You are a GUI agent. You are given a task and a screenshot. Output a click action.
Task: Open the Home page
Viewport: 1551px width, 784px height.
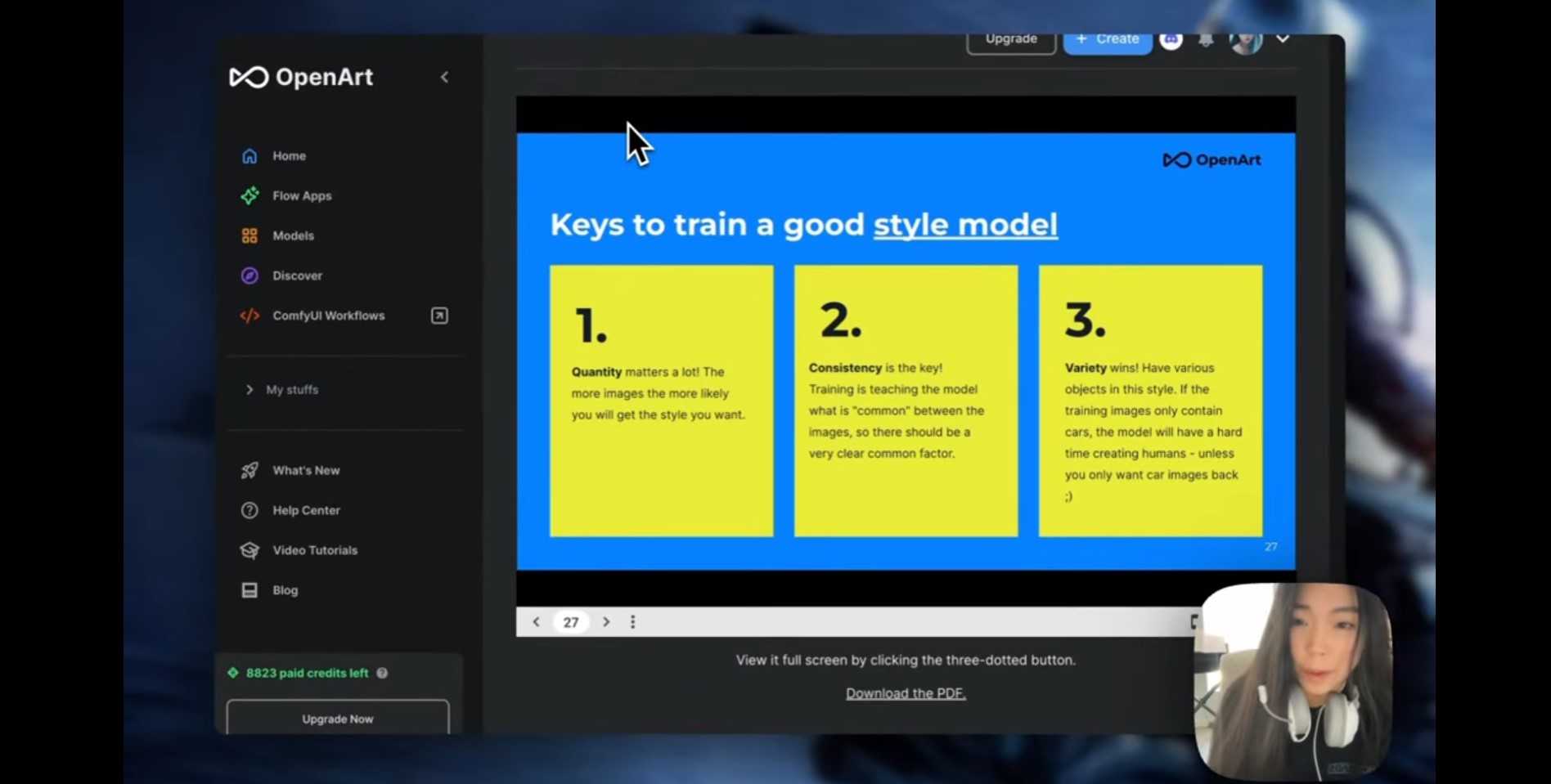289,155
